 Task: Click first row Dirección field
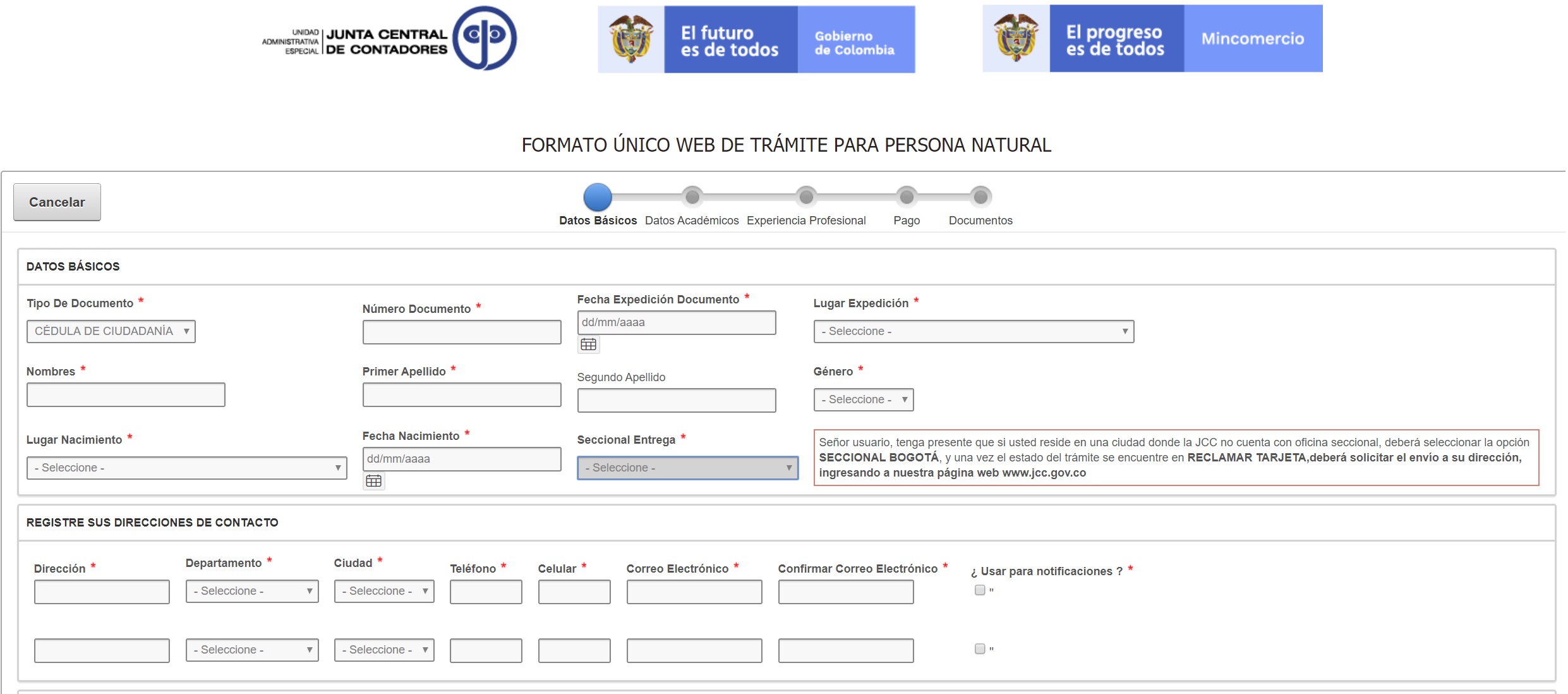pos(102,592)
